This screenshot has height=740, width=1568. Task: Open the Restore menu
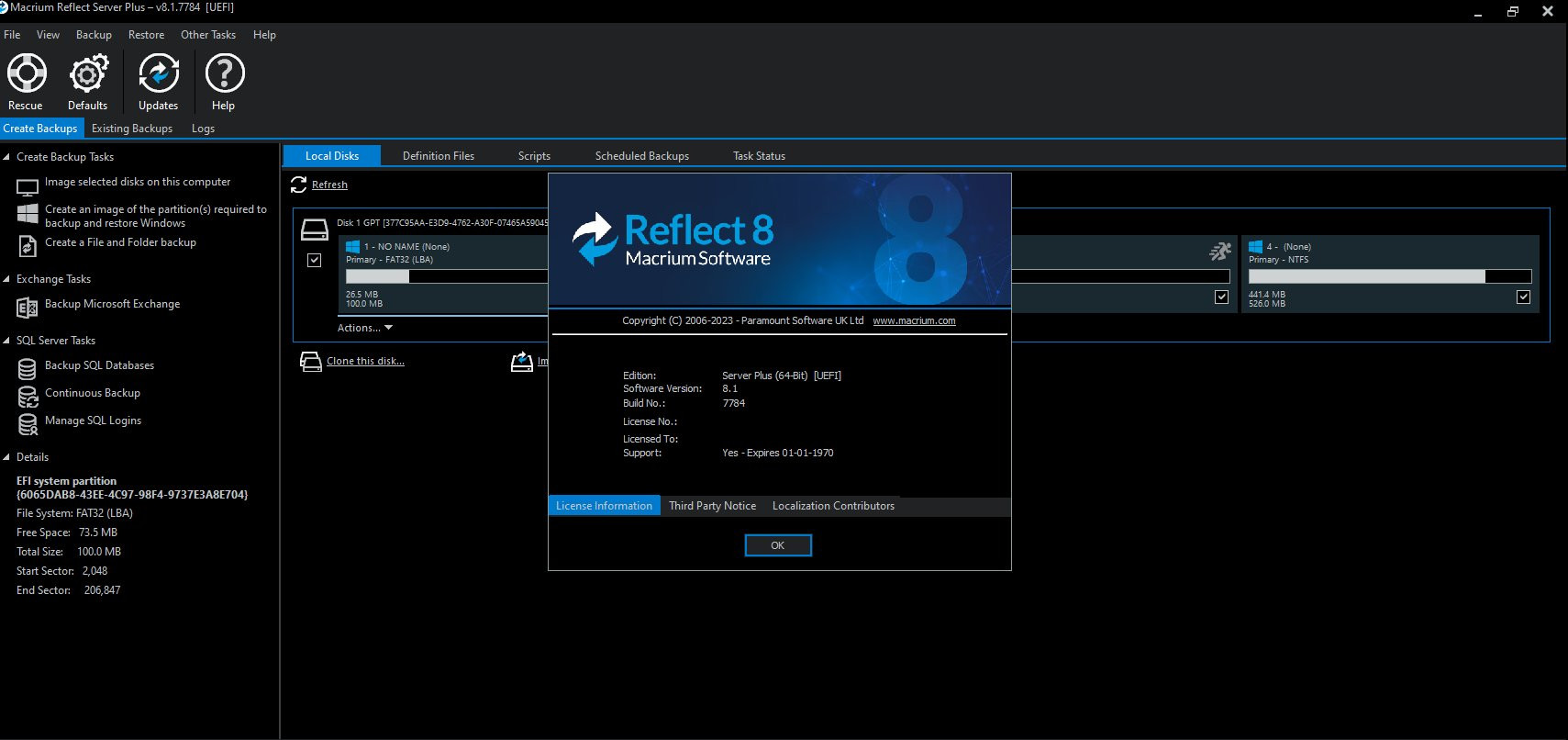point(147,35)
